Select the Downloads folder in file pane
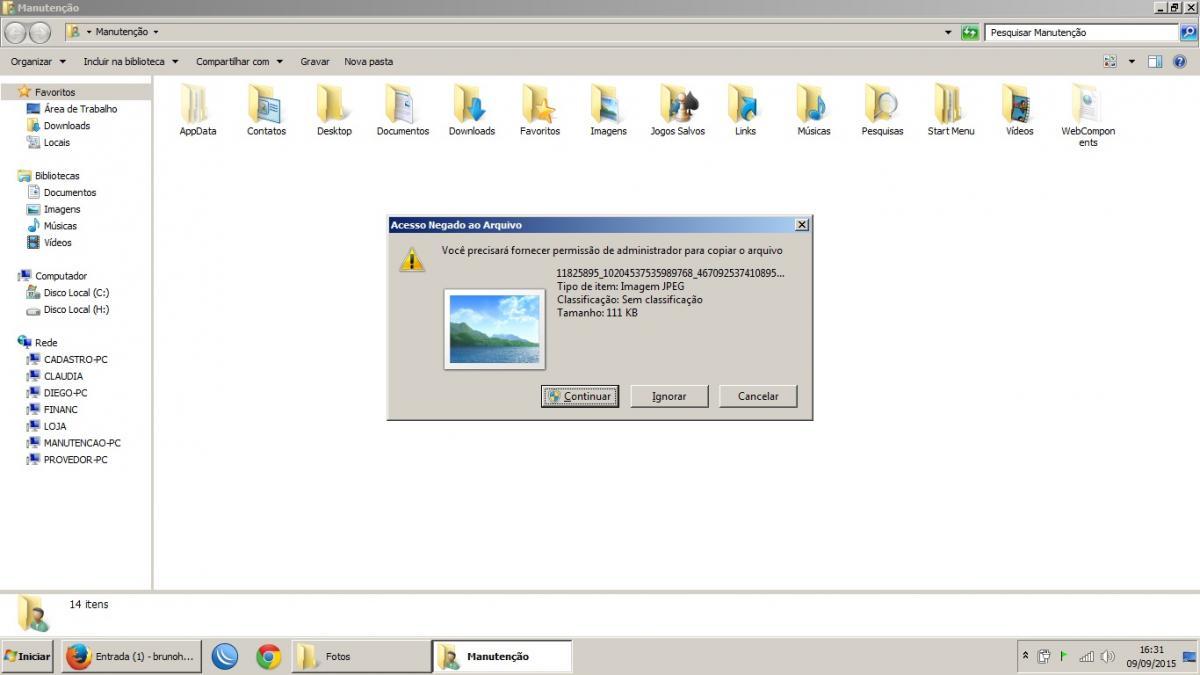Viewport: 1200px width, 675px height. pos(471,104)
